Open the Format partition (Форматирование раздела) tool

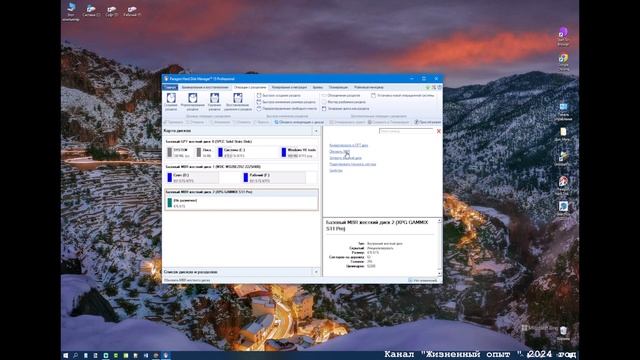193,101
